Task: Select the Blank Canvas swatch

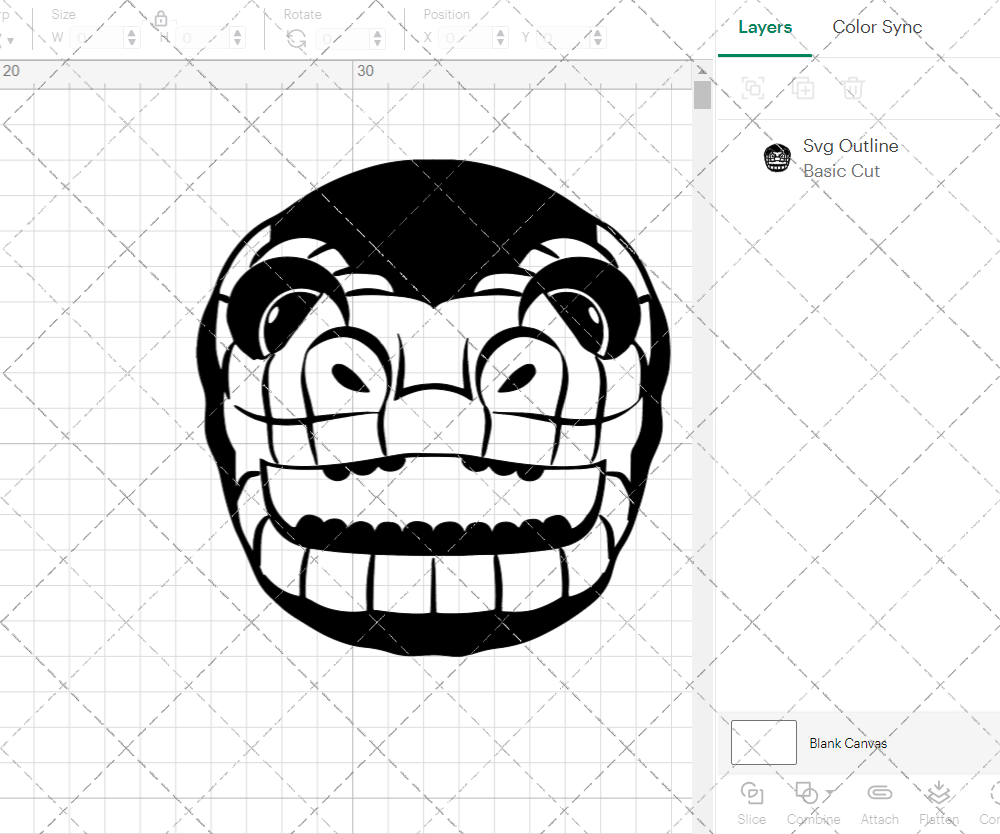Action: pos(763,742)
